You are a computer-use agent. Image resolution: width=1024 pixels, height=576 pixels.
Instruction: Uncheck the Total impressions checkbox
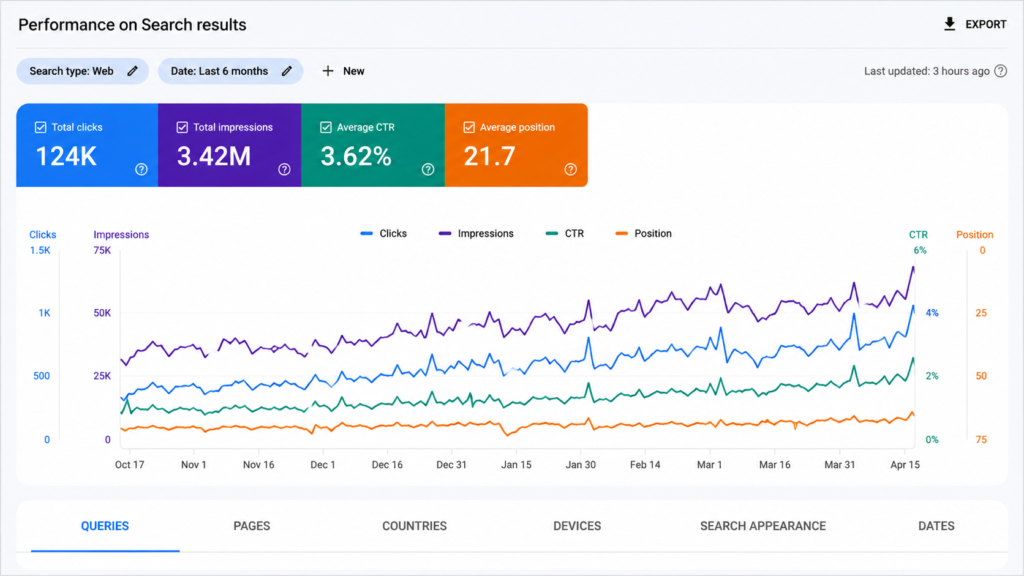pyautogui.click(x=182, y=127)
